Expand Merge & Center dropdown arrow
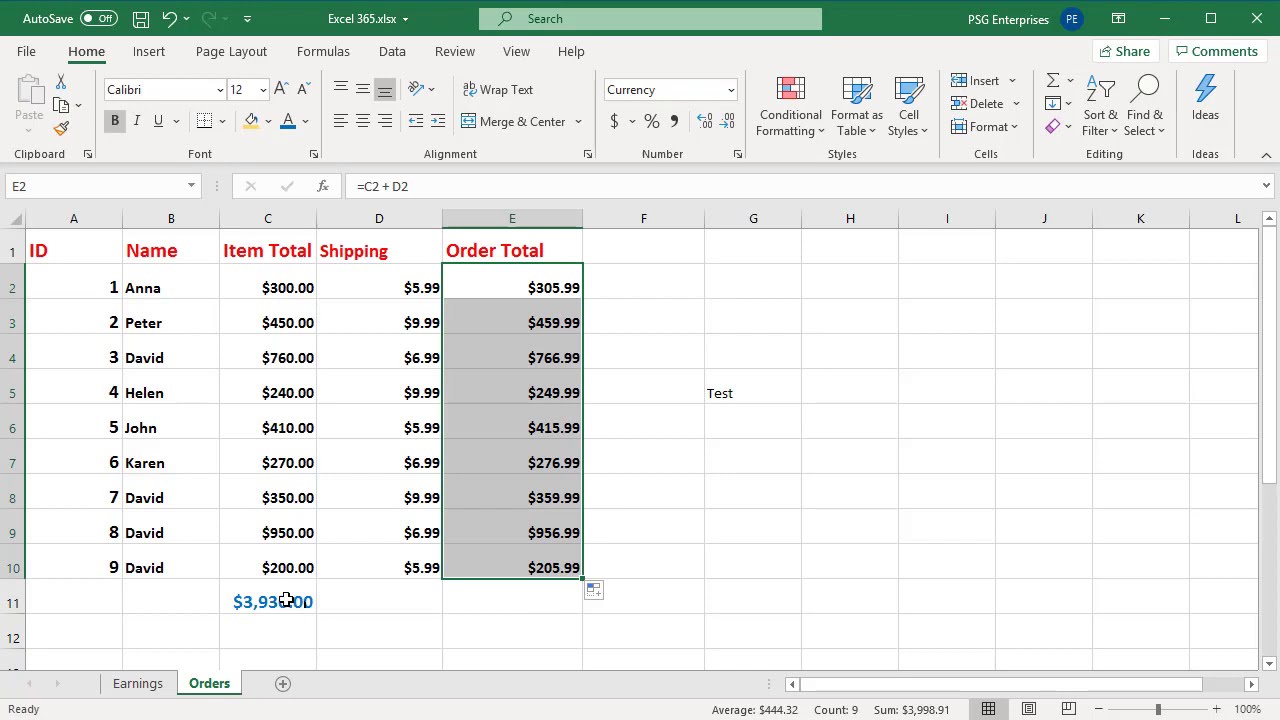This screenshot has width=1280, height=720. (578, 122)
